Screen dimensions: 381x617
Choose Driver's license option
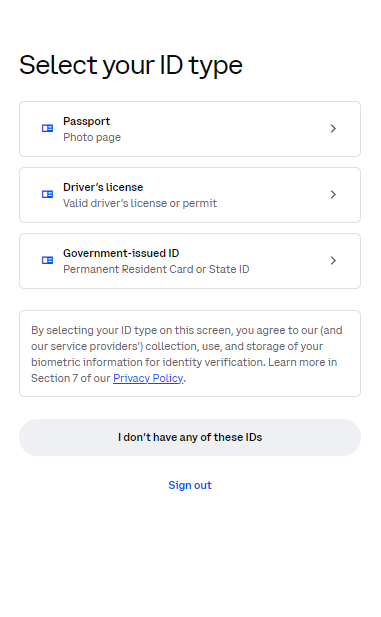tap(190, 195)
